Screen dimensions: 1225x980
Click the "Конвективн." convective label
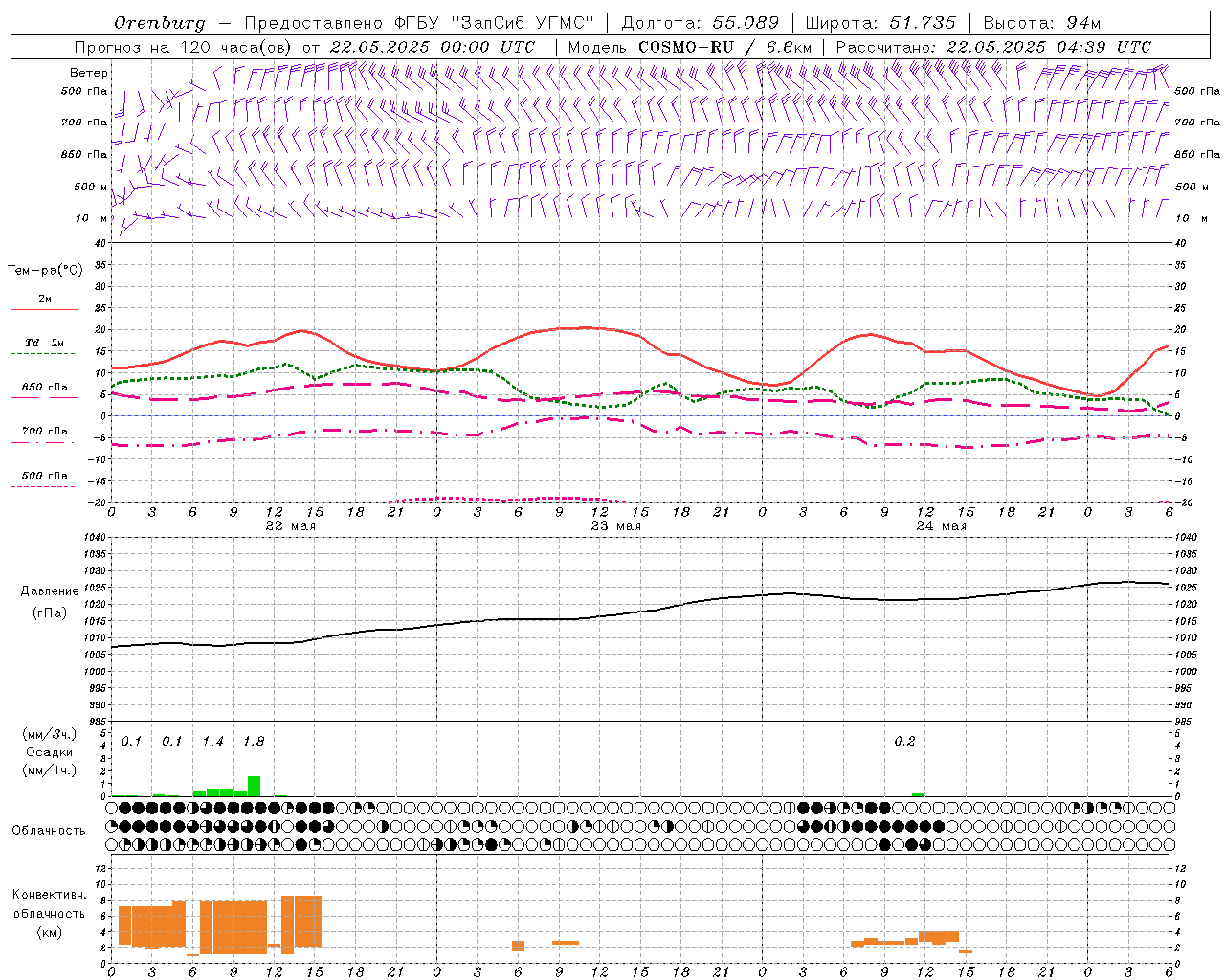tap(49, 895)
